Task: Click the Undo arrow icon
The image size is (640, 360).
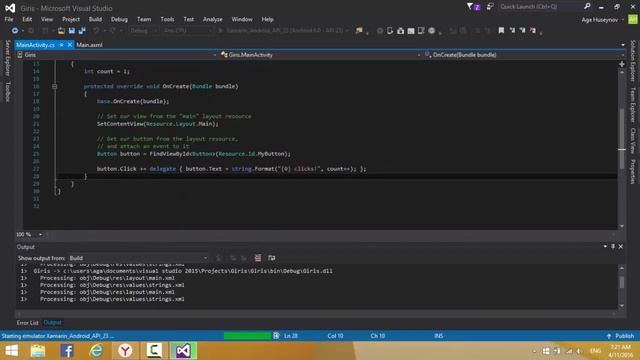Action: pyautogui.click(x=96, y=31)
